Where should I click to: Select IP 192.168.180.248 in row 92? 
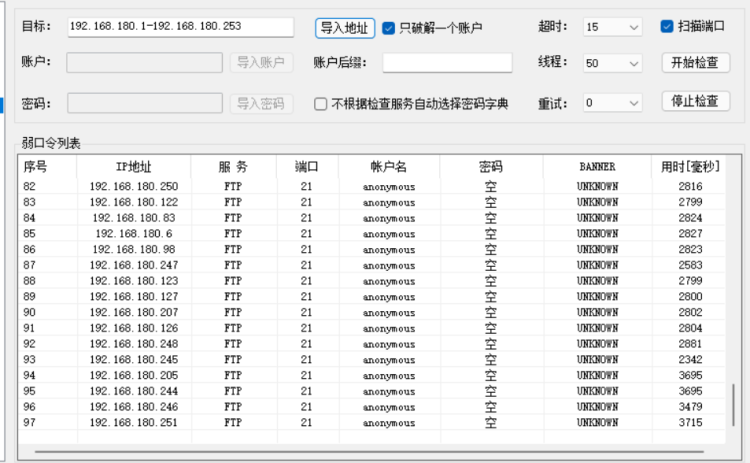click(134, 344)
